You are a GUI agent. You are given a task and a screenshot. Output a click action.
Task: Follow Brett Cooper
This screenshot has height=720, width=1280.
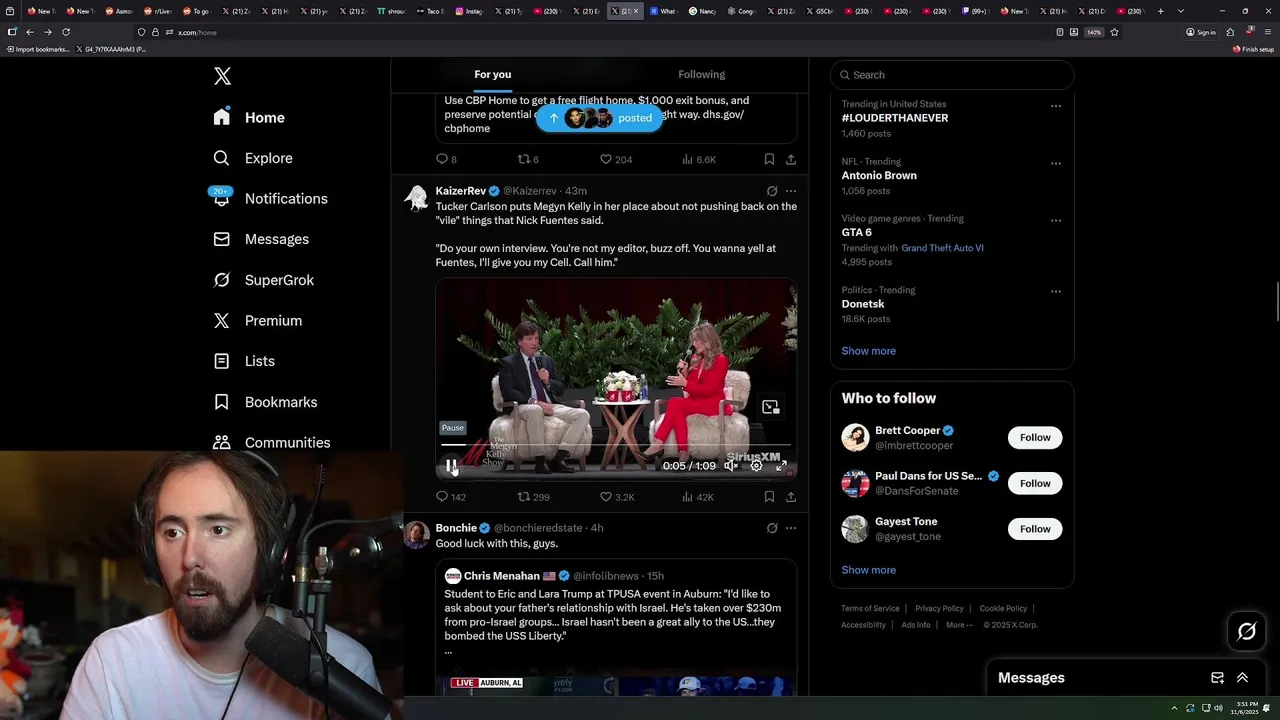pos(1035,437)
